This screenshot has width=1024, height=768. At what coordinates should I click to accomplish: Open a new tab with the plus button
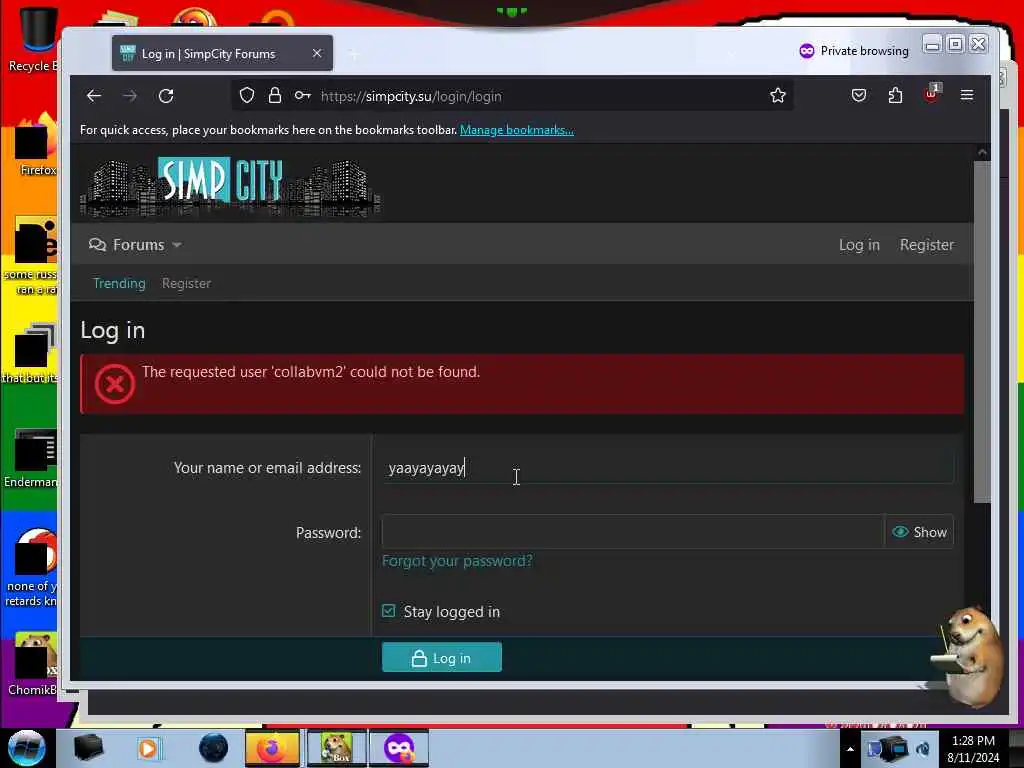point(354,54)
